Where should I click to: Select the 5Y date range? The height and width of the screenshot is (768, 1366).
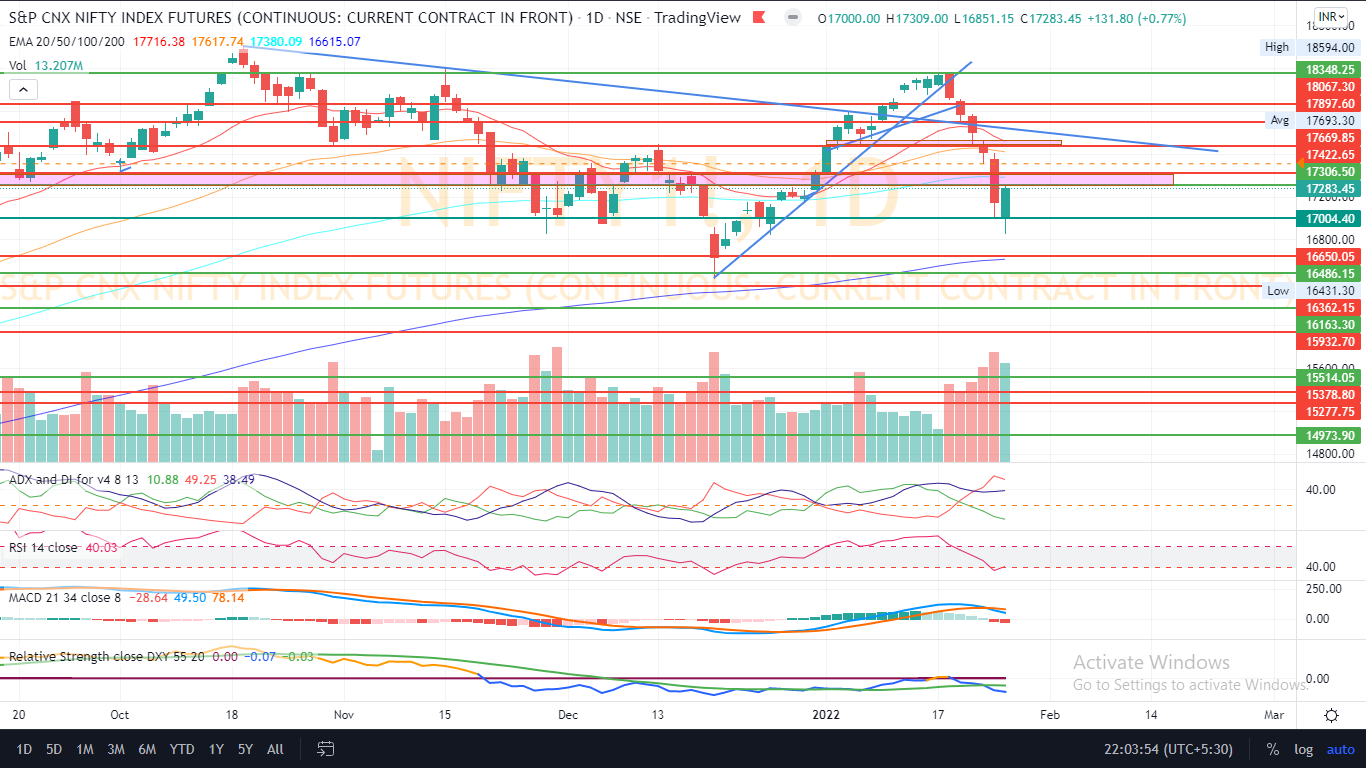(246, 749)
